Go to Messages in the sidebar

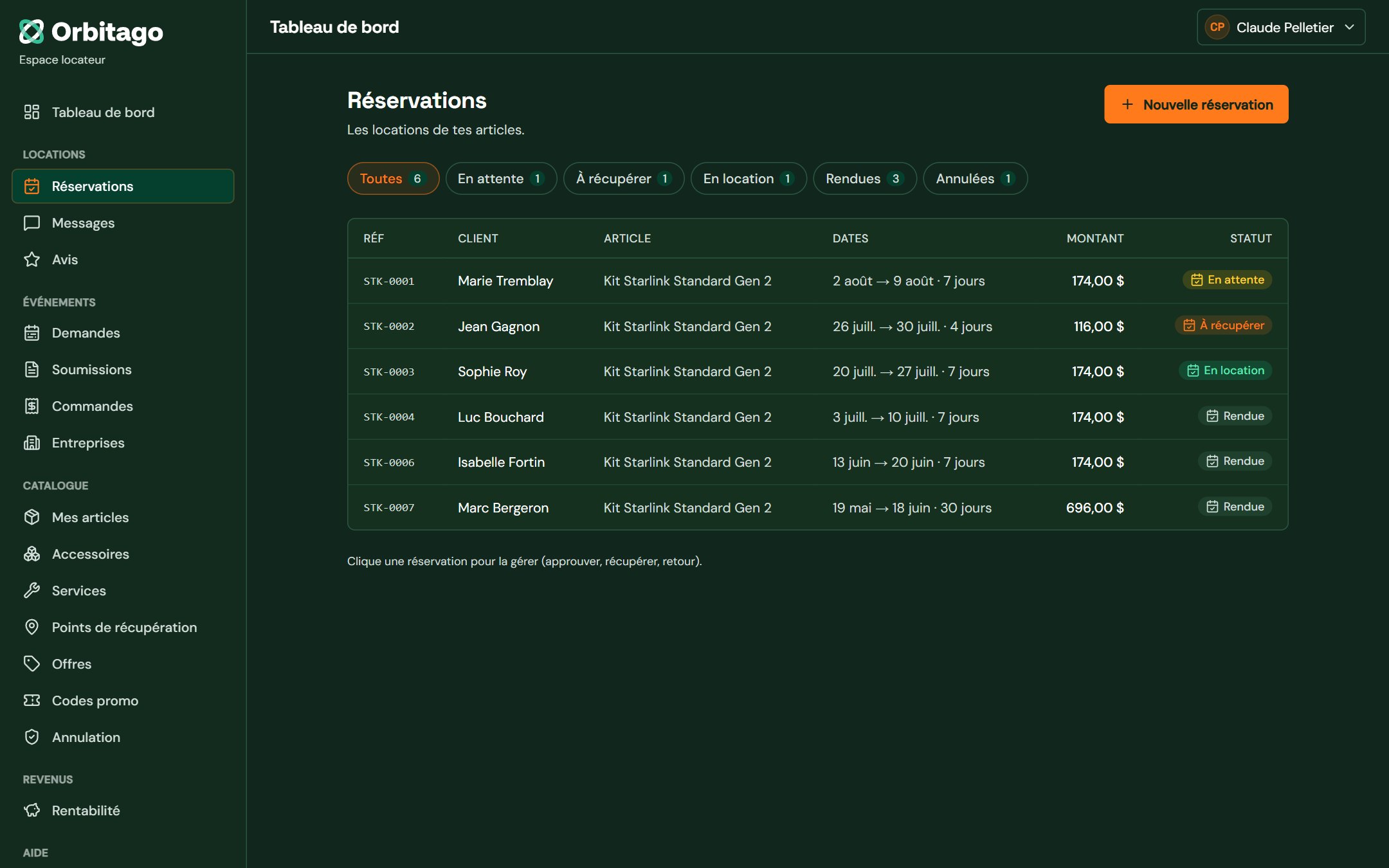pos(123,223)
